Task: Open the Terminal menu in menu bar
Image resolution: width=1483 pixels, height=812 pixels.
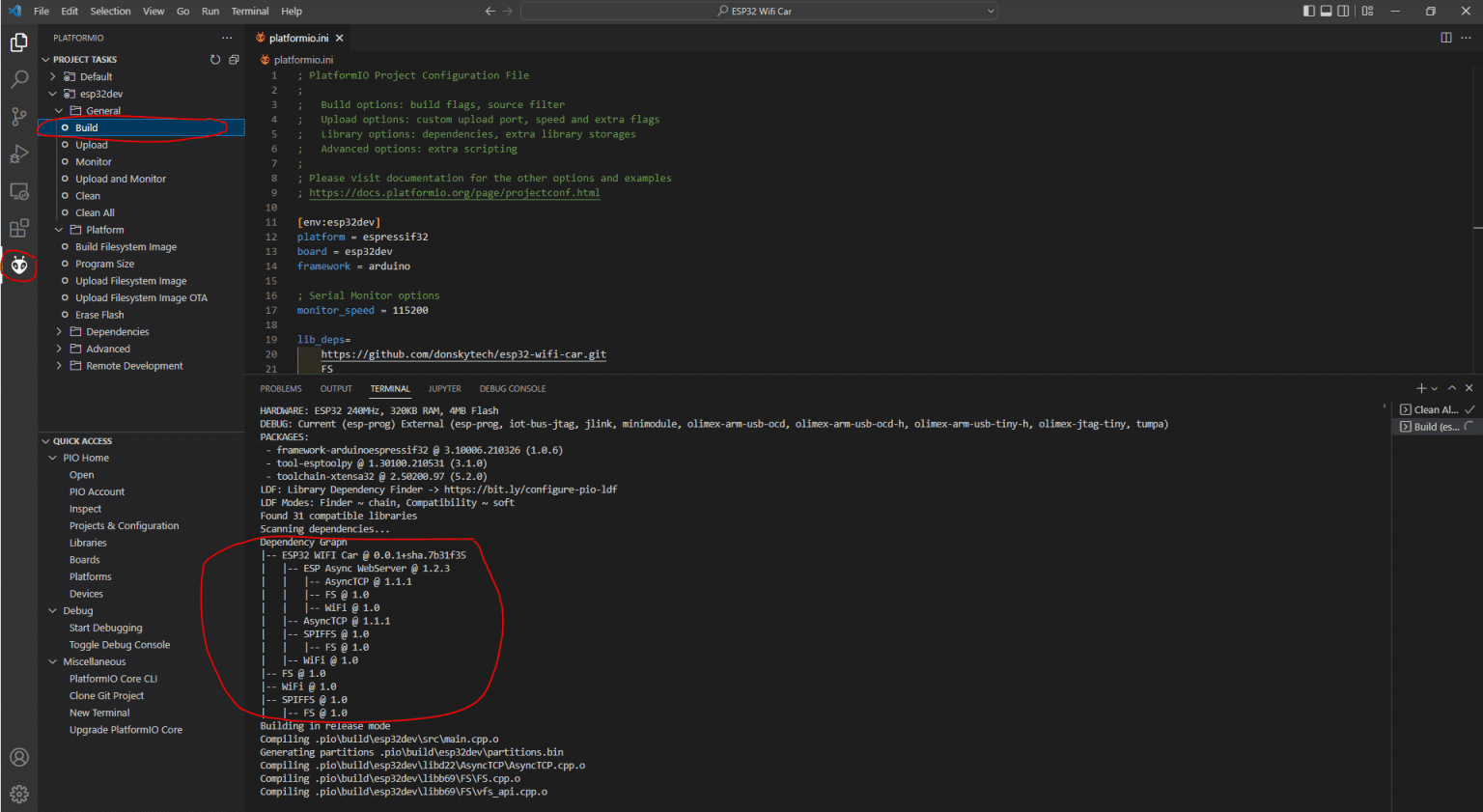Action: point(250,12)
